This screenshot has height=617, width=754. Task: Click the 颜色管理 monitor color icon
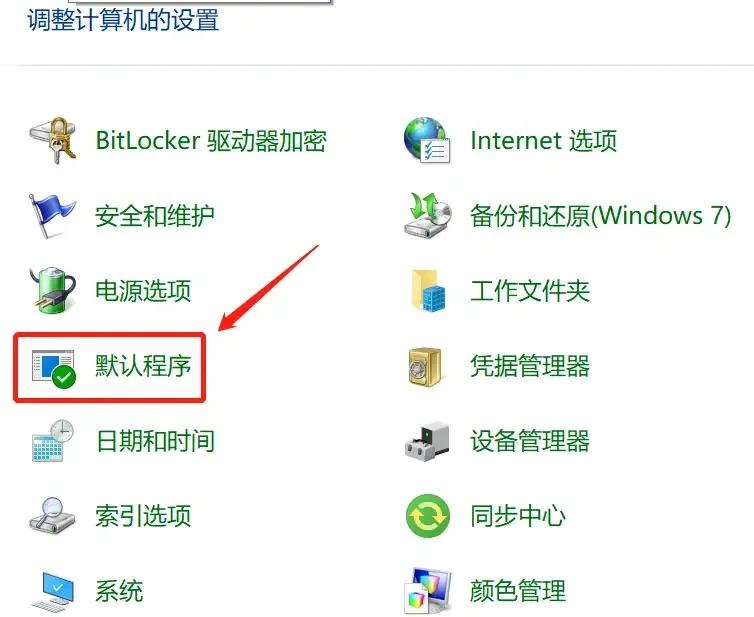428,592
